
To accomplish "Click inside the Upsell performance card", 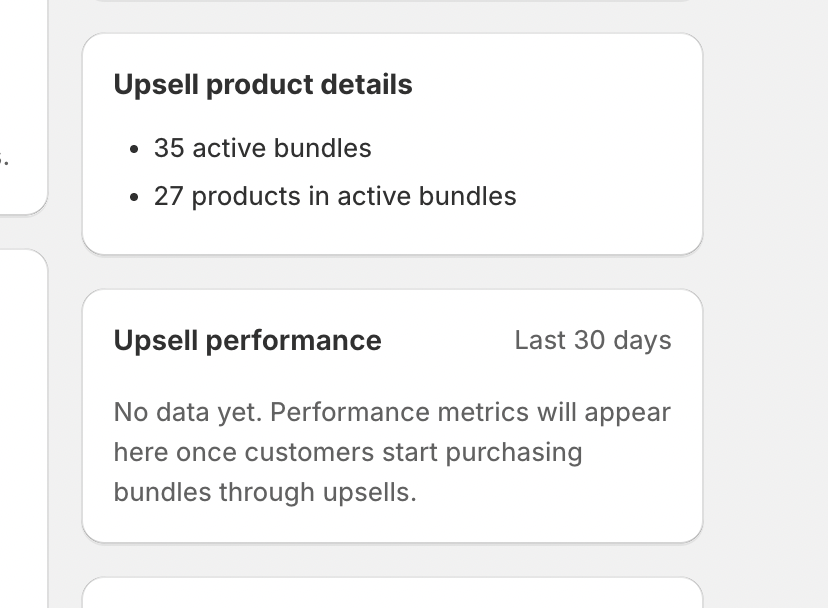I will tap(392, 416).
